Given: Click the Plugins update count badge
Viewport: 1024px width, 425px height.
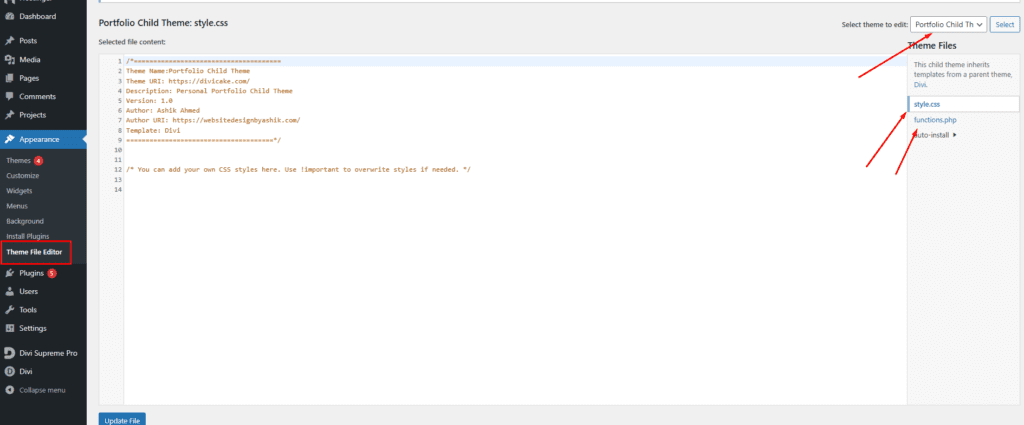Looking at the screenshot, I should (52, 274).
